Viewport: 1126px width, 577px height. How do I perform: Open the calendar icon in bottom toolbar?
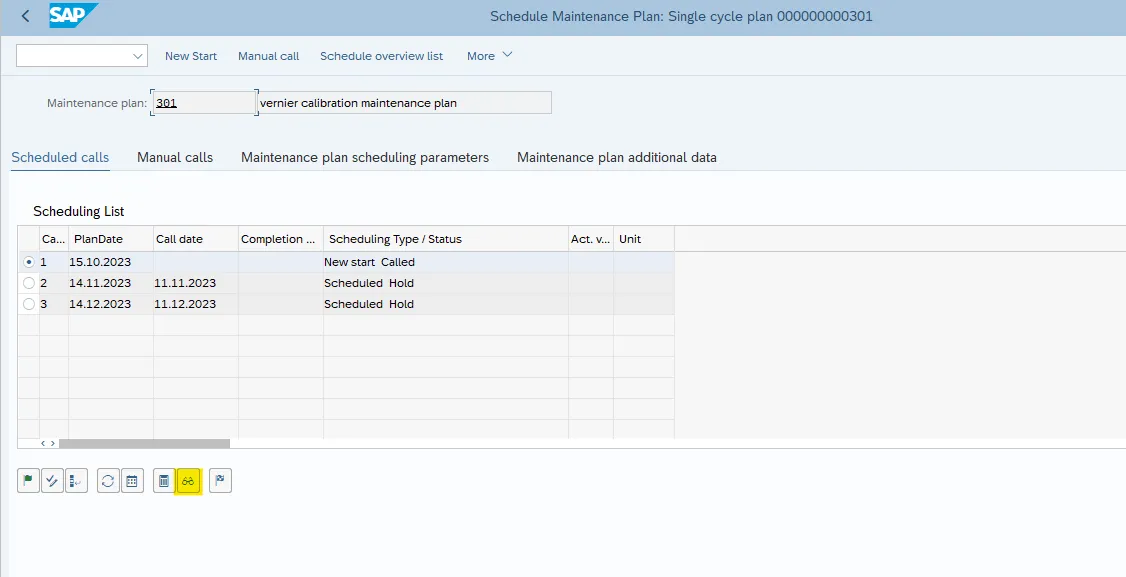tap(132, 481)
